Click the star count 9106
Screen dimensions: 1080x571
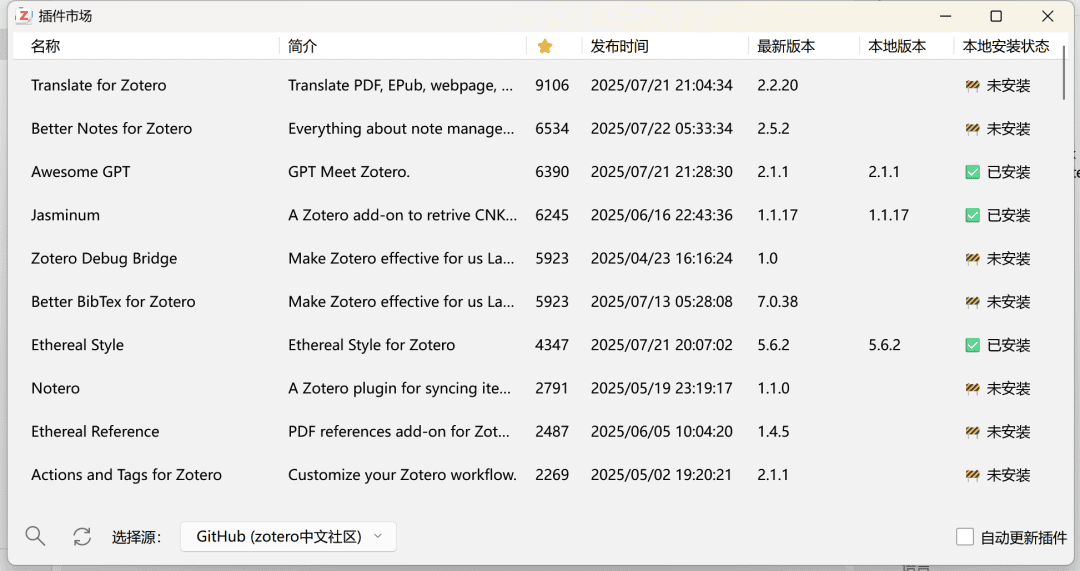(552, 85)
